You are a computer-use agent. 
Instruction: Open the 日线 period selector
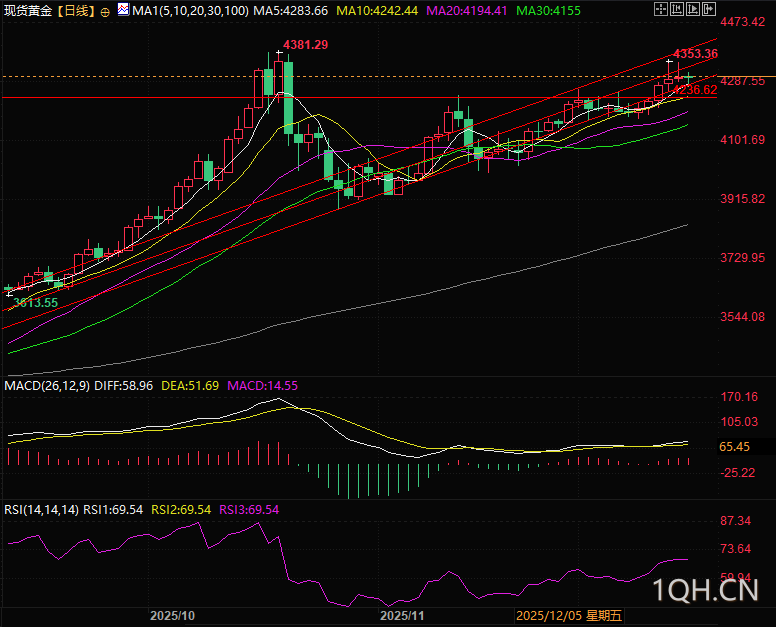[76, 10]
